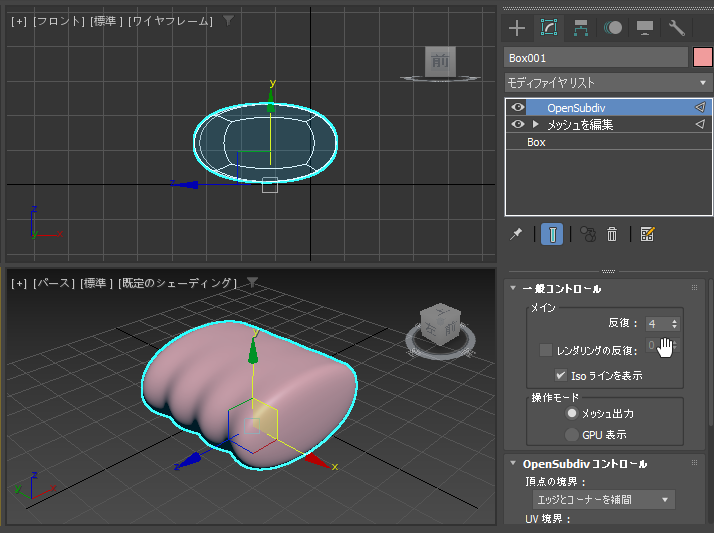Click the command panel vertical scrollbar
Image resolution: width=714 pixels, height=533 pixels.
pos(711,353)
